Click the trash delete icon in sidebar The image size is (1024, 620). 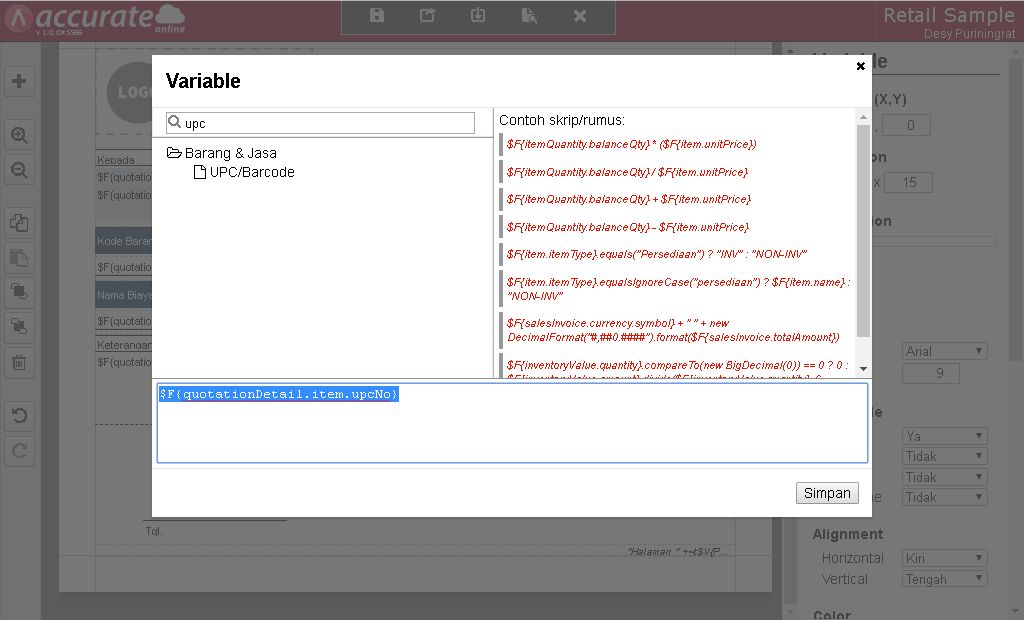point(19,363)
